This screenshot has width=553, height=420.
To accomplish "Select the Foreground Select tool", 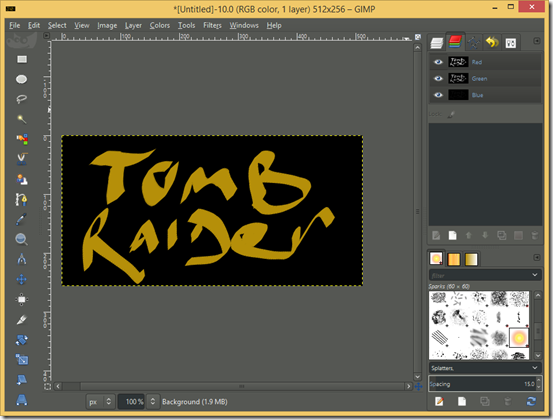I will click(22, 179).
